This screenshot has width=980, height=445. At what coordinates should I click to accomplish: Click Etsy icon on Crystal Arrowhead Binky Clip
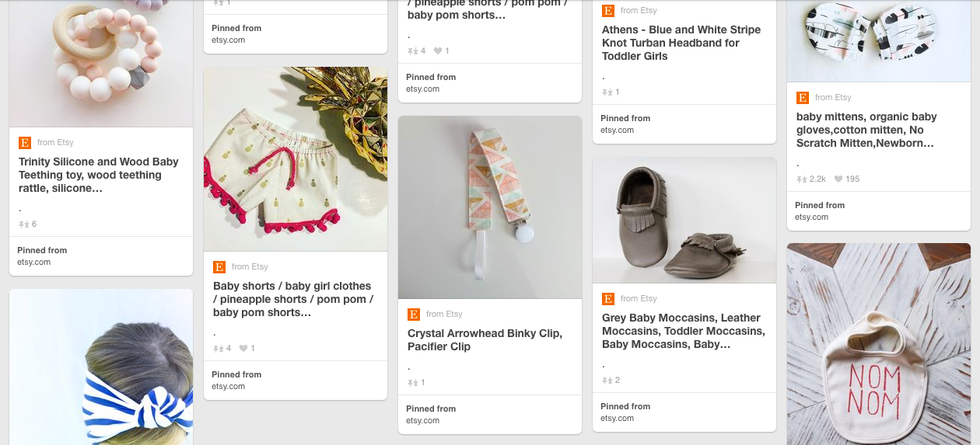tap(414, 314)
